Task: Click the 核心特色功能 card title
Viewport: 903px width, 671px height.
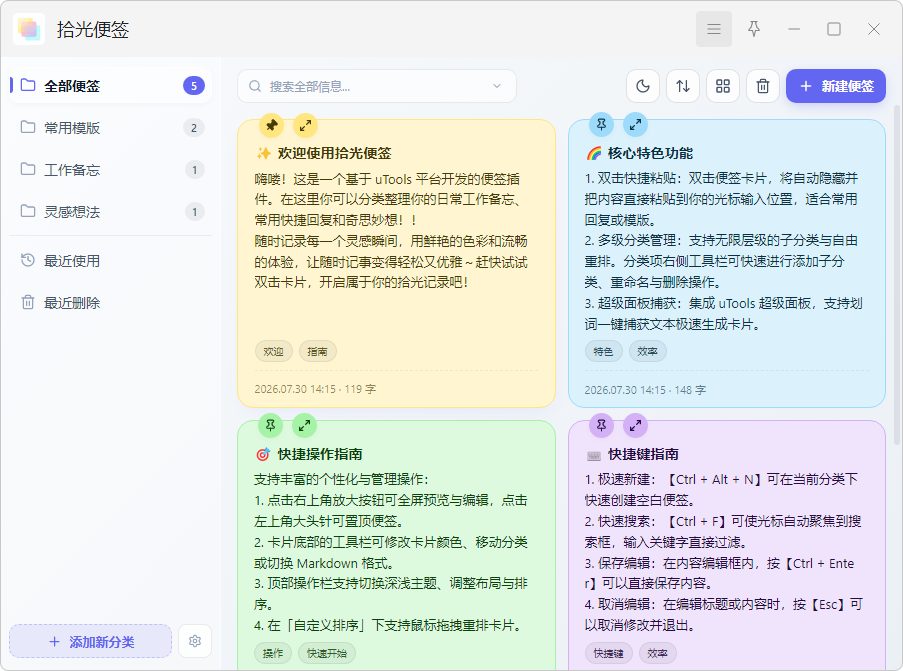Action: click(650, 153)
